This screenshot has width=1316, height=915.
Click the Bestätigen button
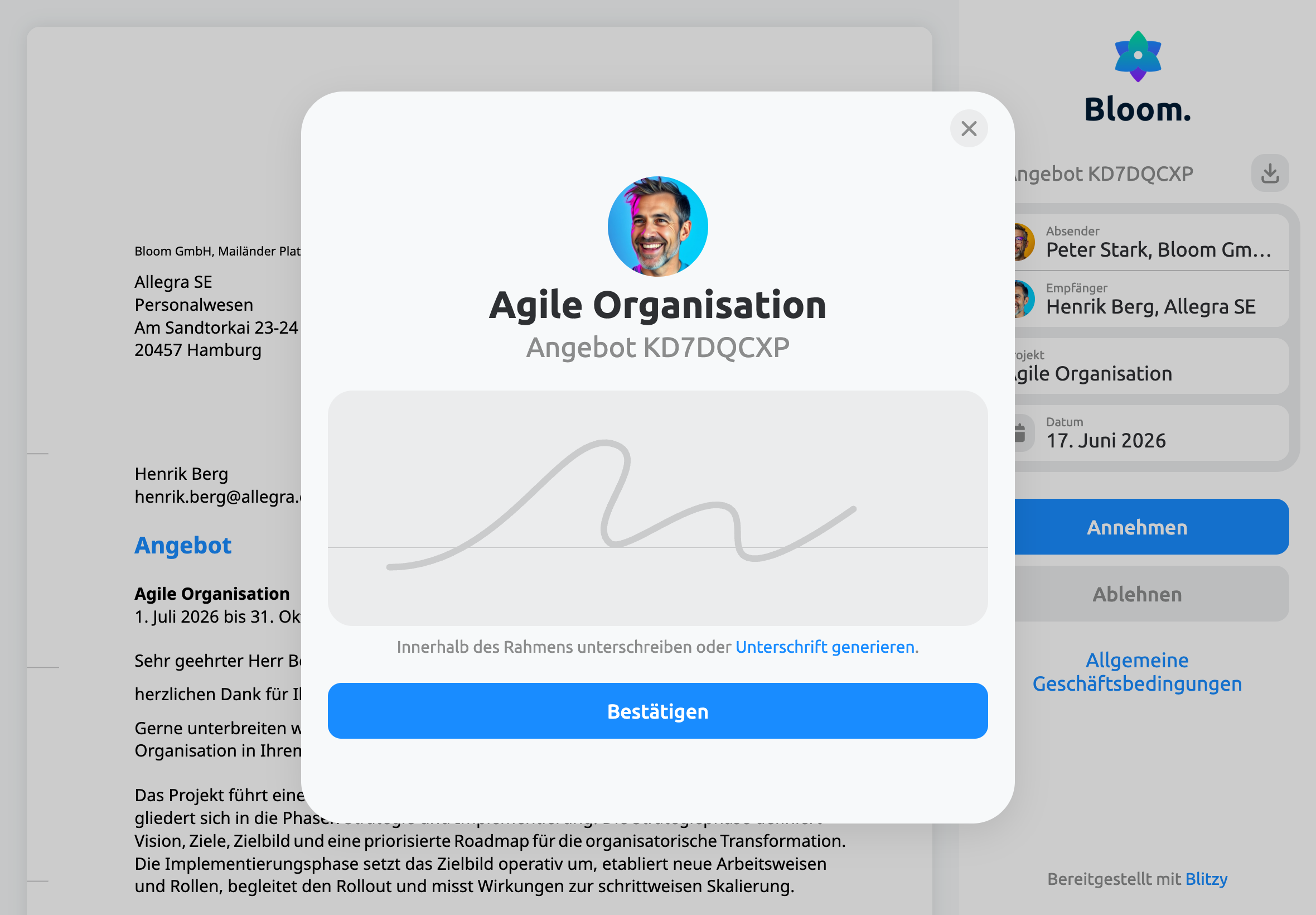(657, 710)
